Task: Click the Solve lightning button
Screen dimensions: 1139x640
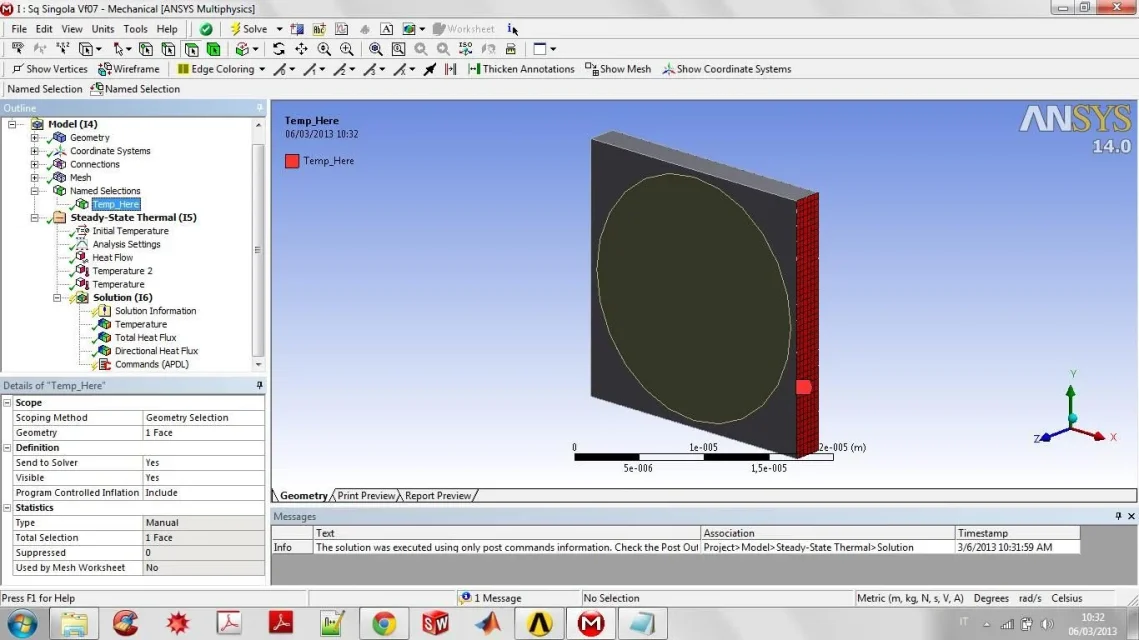Action: tap(248, 29)
